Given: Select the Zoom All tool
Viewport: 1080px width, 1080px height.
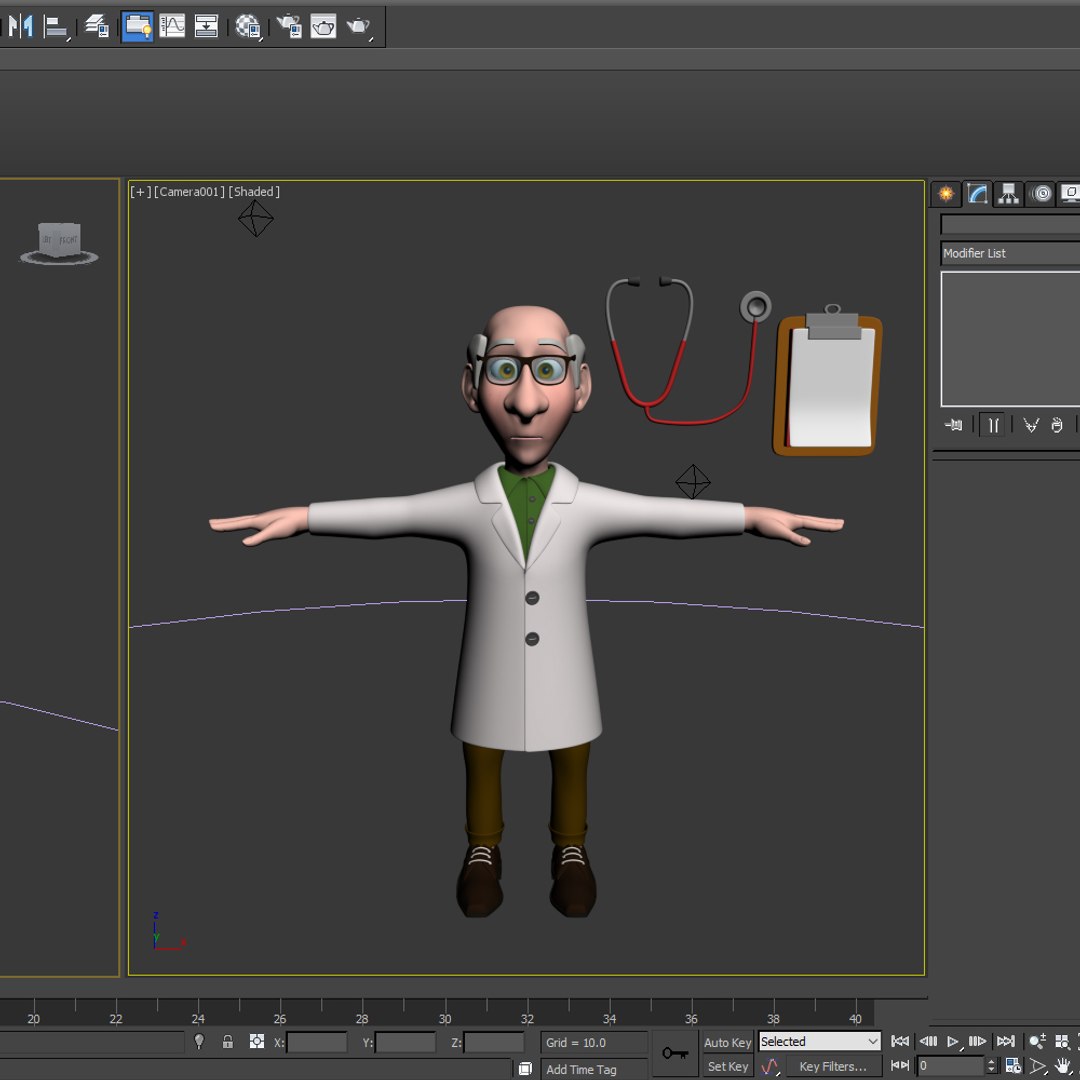Looking at the screenshot, I should point(1062,1041).
